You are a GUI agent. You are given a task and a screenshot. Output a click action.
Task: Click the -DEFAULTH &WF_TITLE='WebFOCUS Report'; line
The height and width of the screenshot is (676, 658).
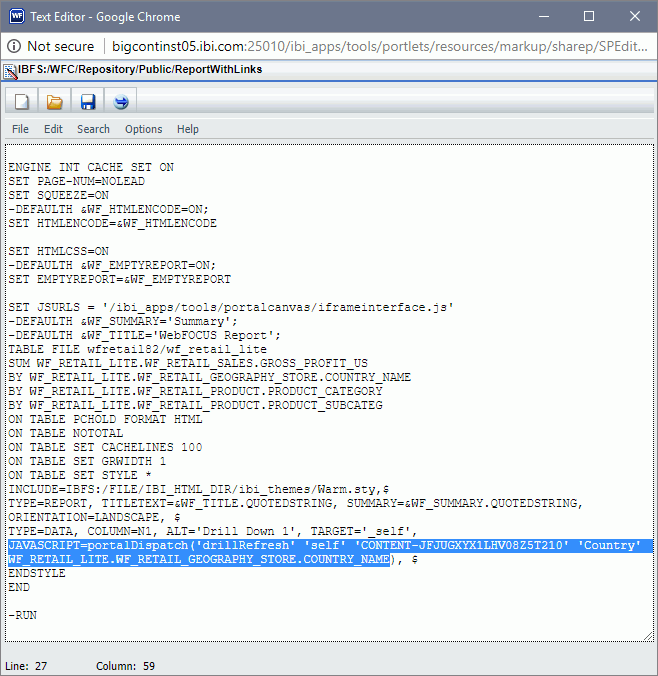(144, 335)
